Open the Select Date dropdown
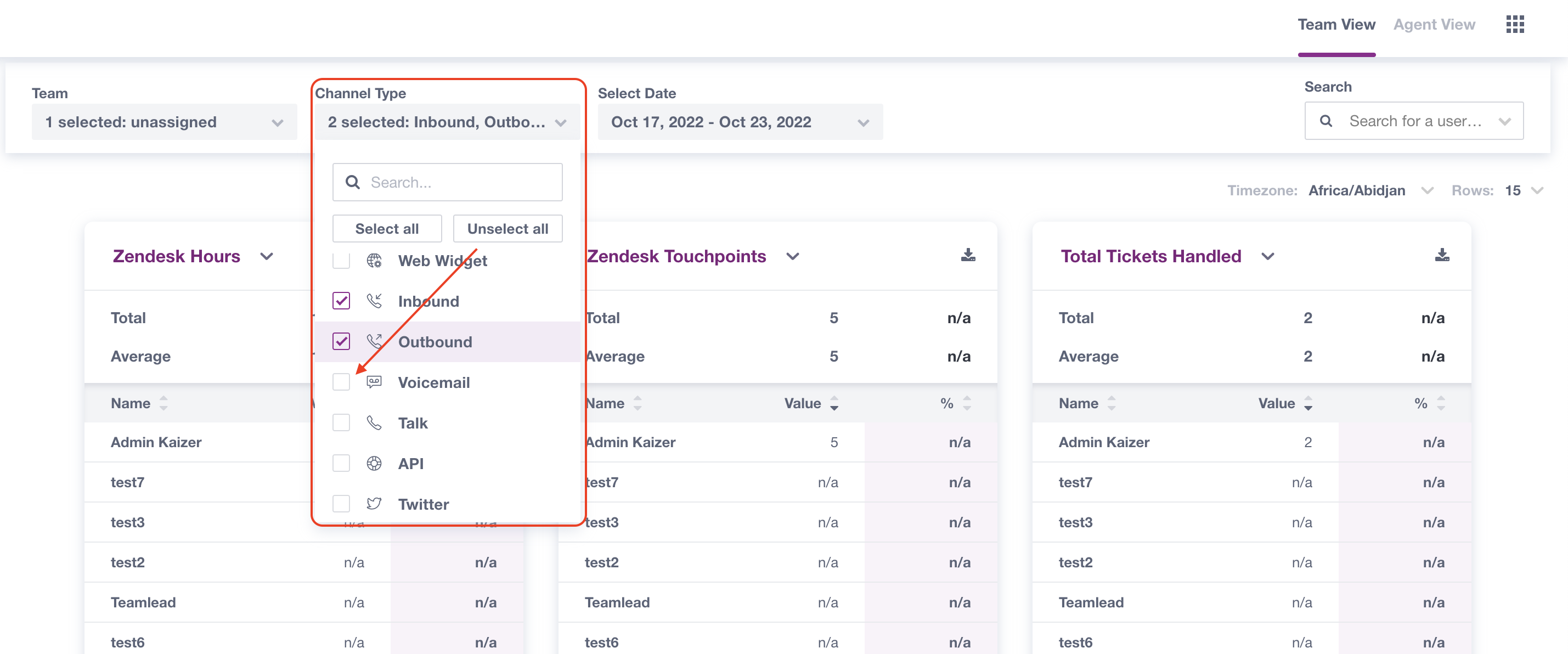This screenshot has height=654, width=1568. 740,122
